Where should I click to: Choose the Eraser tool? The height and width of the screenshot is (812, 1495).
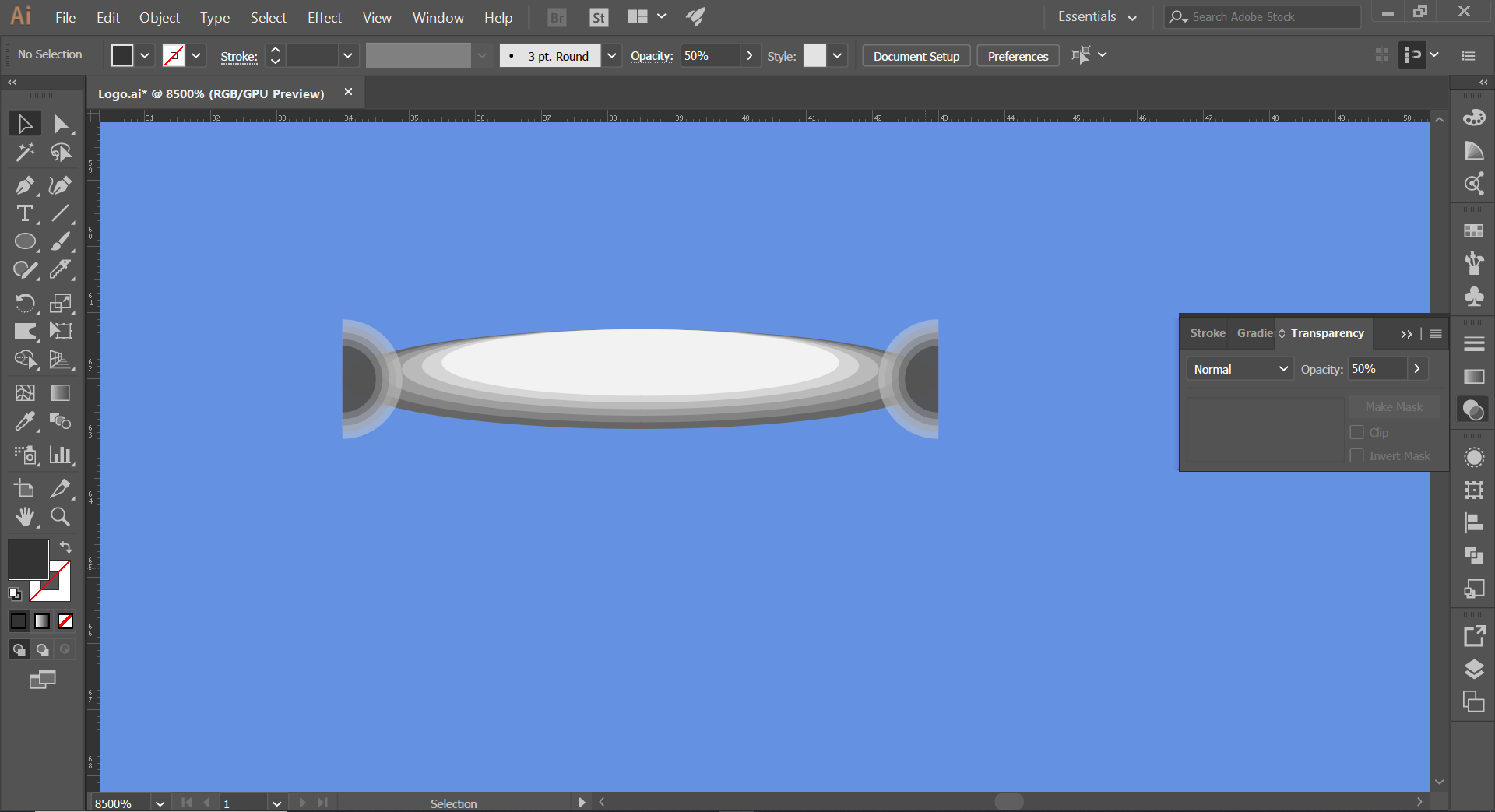pyautogui.click(x=61, y=269)
